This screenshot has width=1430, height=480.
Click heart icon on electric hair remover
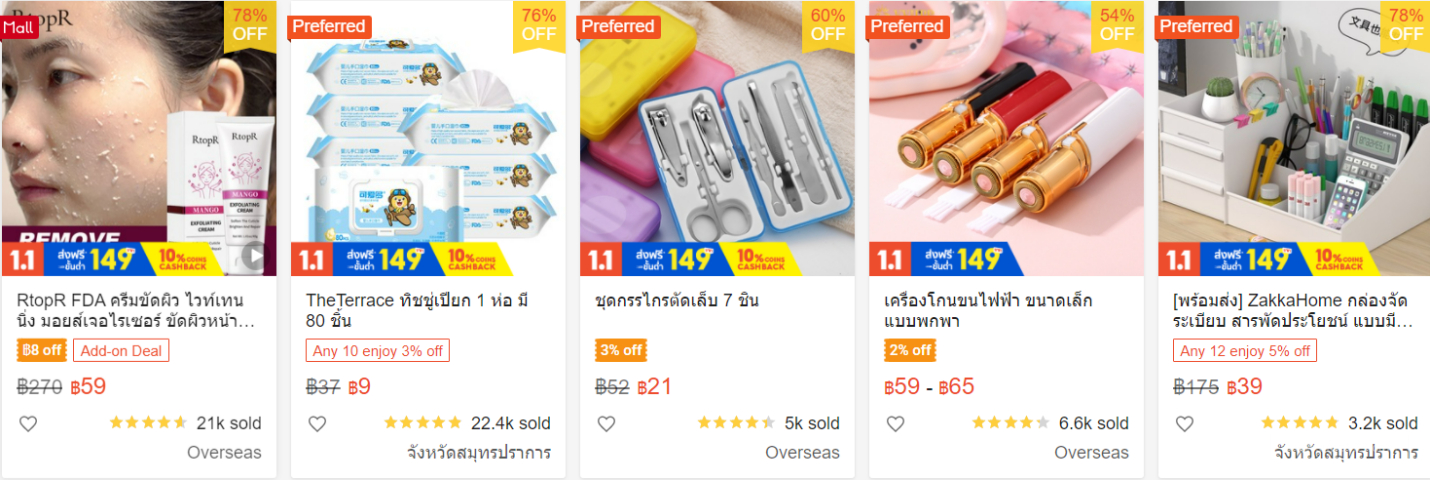click(895, 424)
